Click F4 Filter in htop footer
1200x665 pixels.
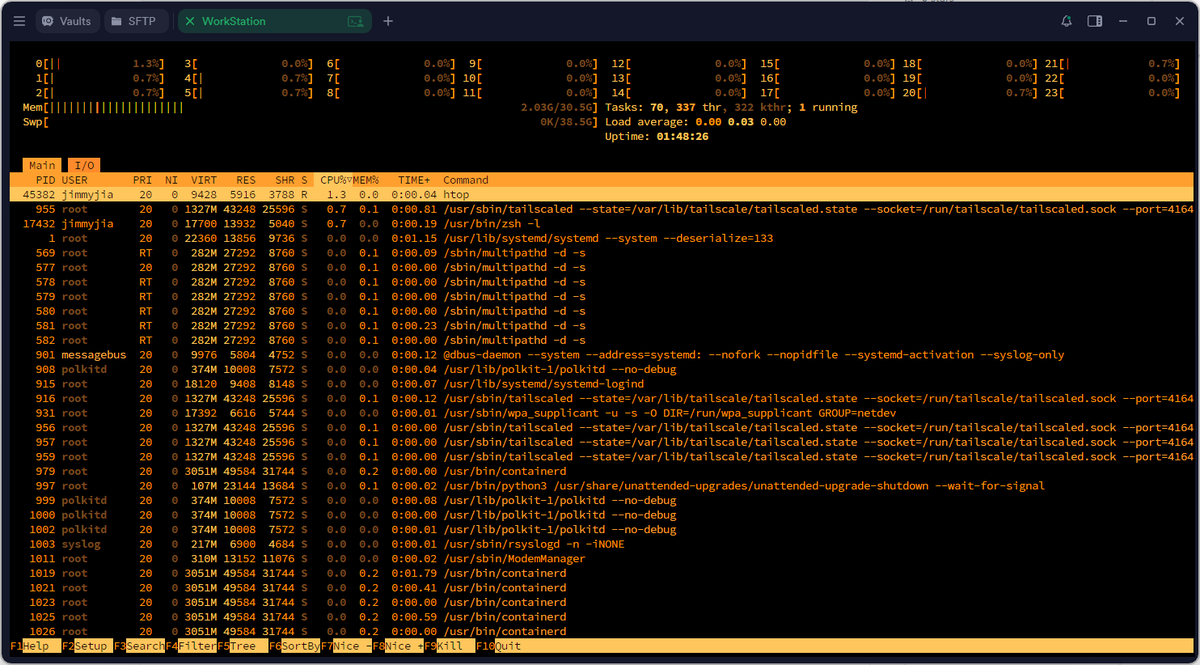[191, 646]
